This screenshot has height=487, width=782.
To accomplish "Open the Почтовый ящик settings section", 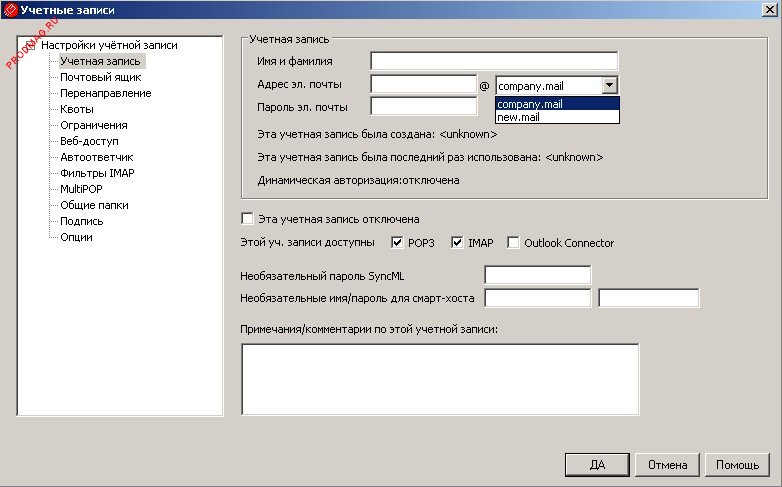I will pos(100,77).
